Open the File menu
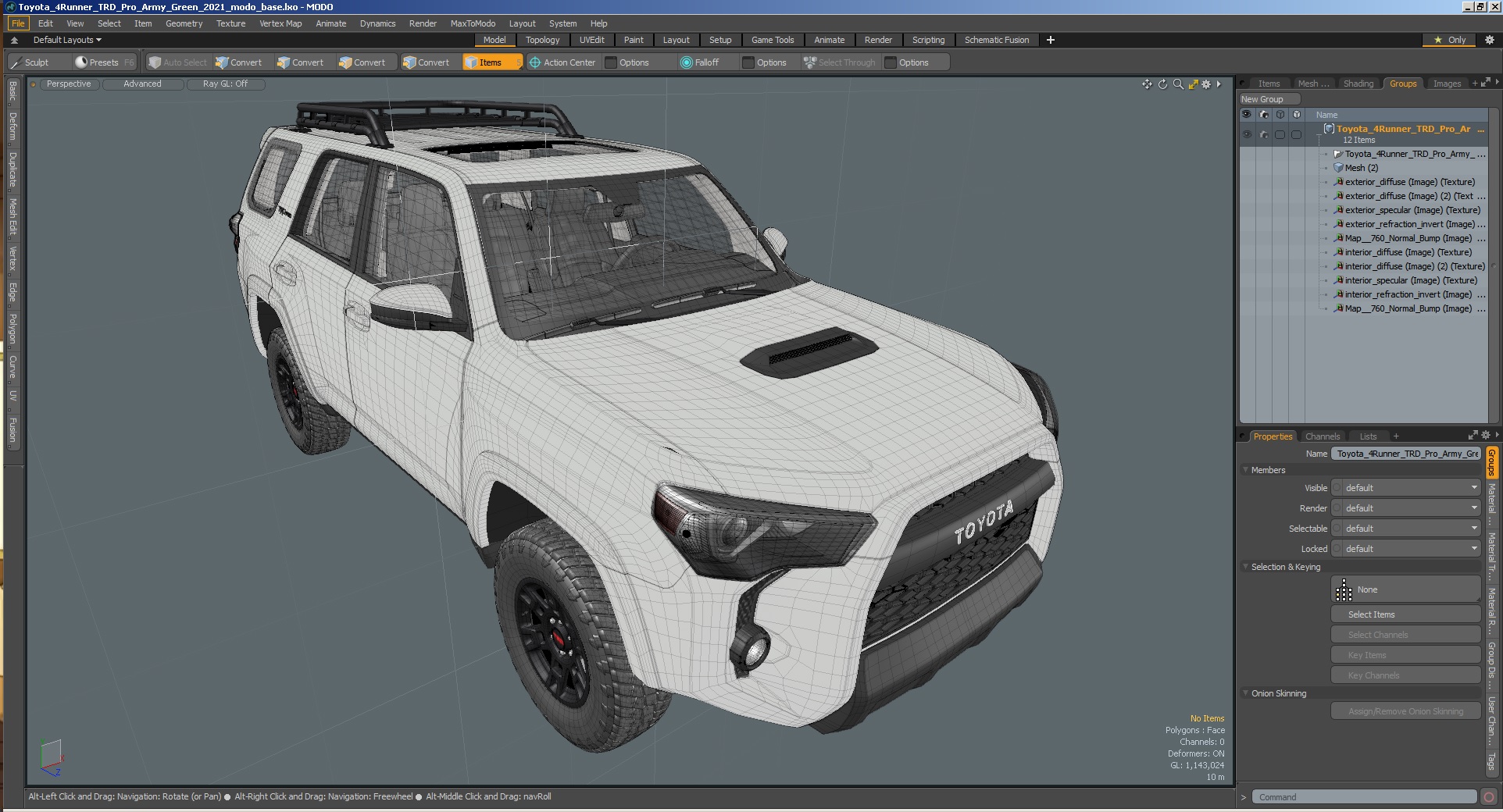The image size is (1503, 812). pos(18,23)
